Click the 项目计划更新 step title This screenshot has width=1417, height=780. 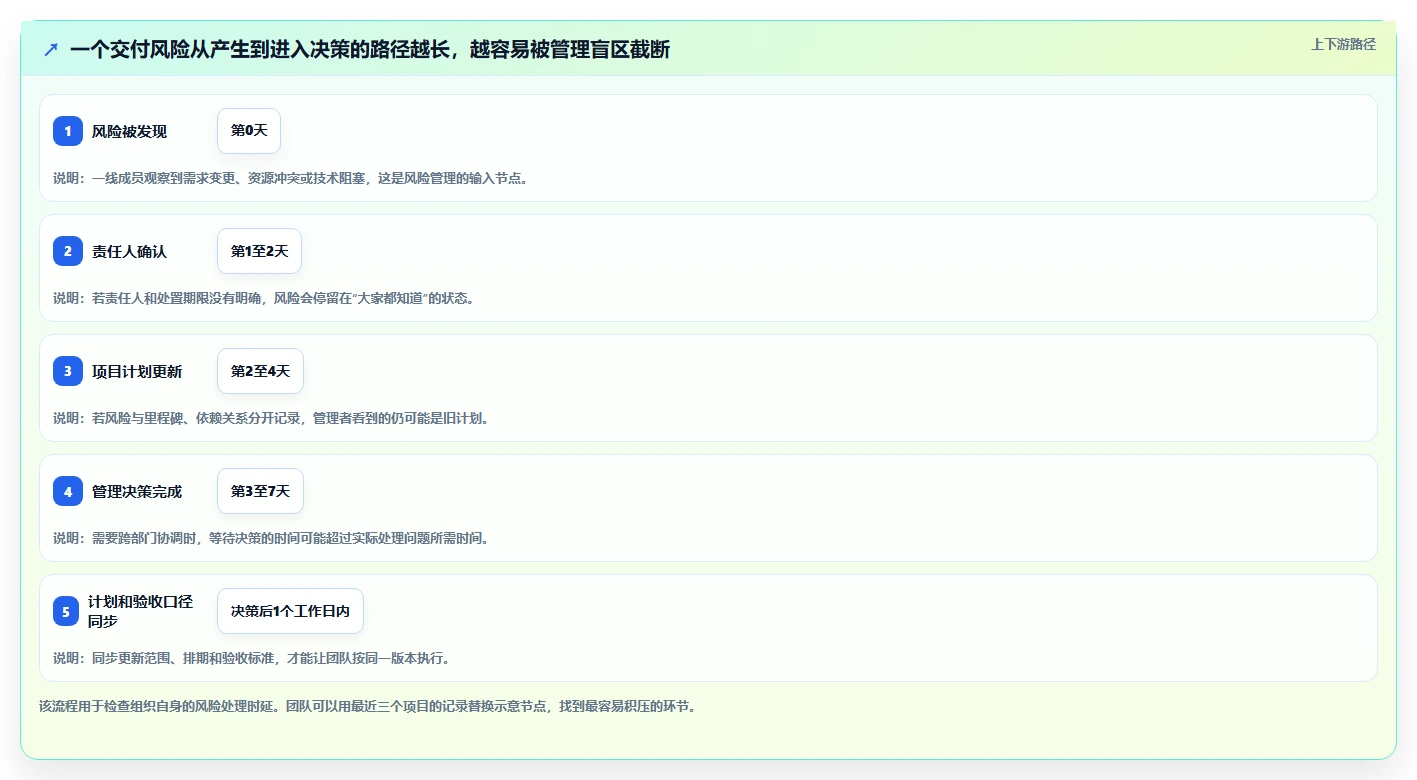click(x=137, y=371)
